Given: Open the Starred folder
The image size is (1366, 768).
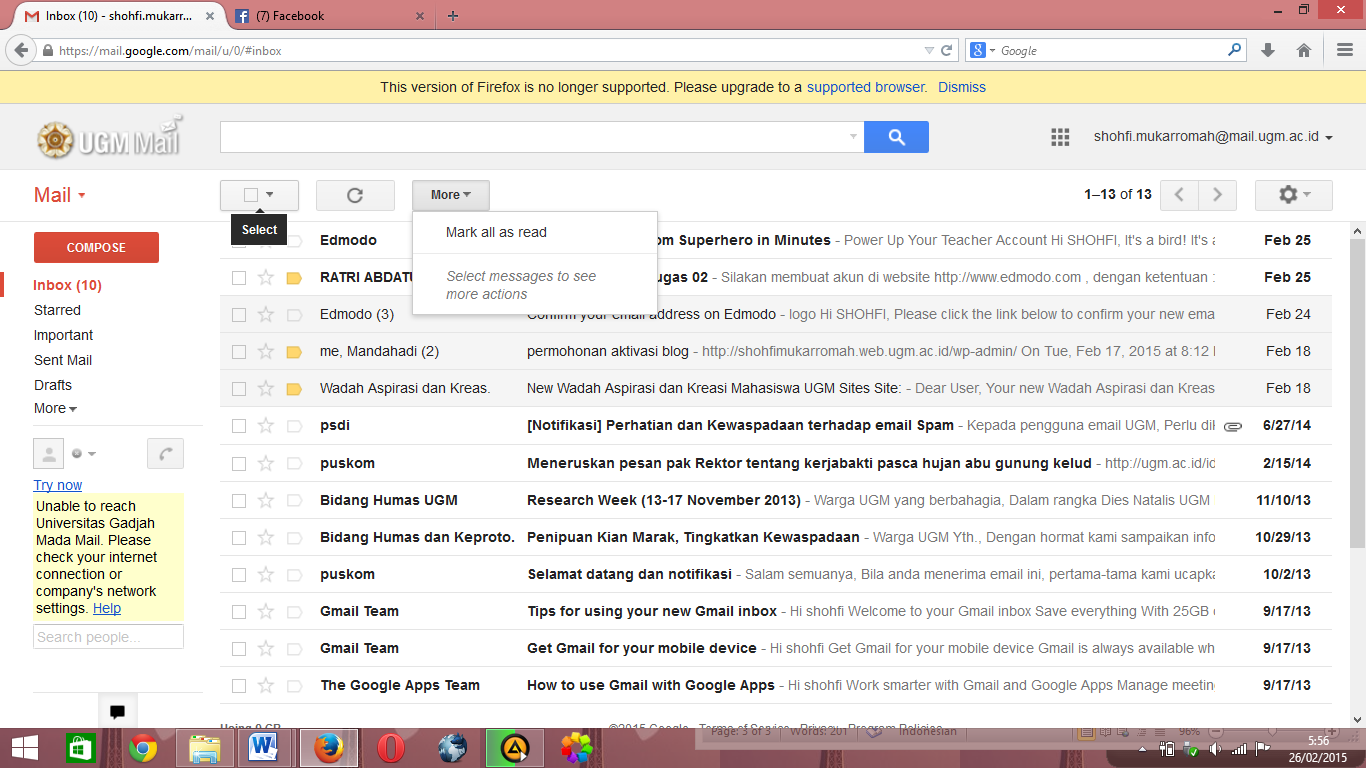Looking at the screenshot, I should 57,310.
